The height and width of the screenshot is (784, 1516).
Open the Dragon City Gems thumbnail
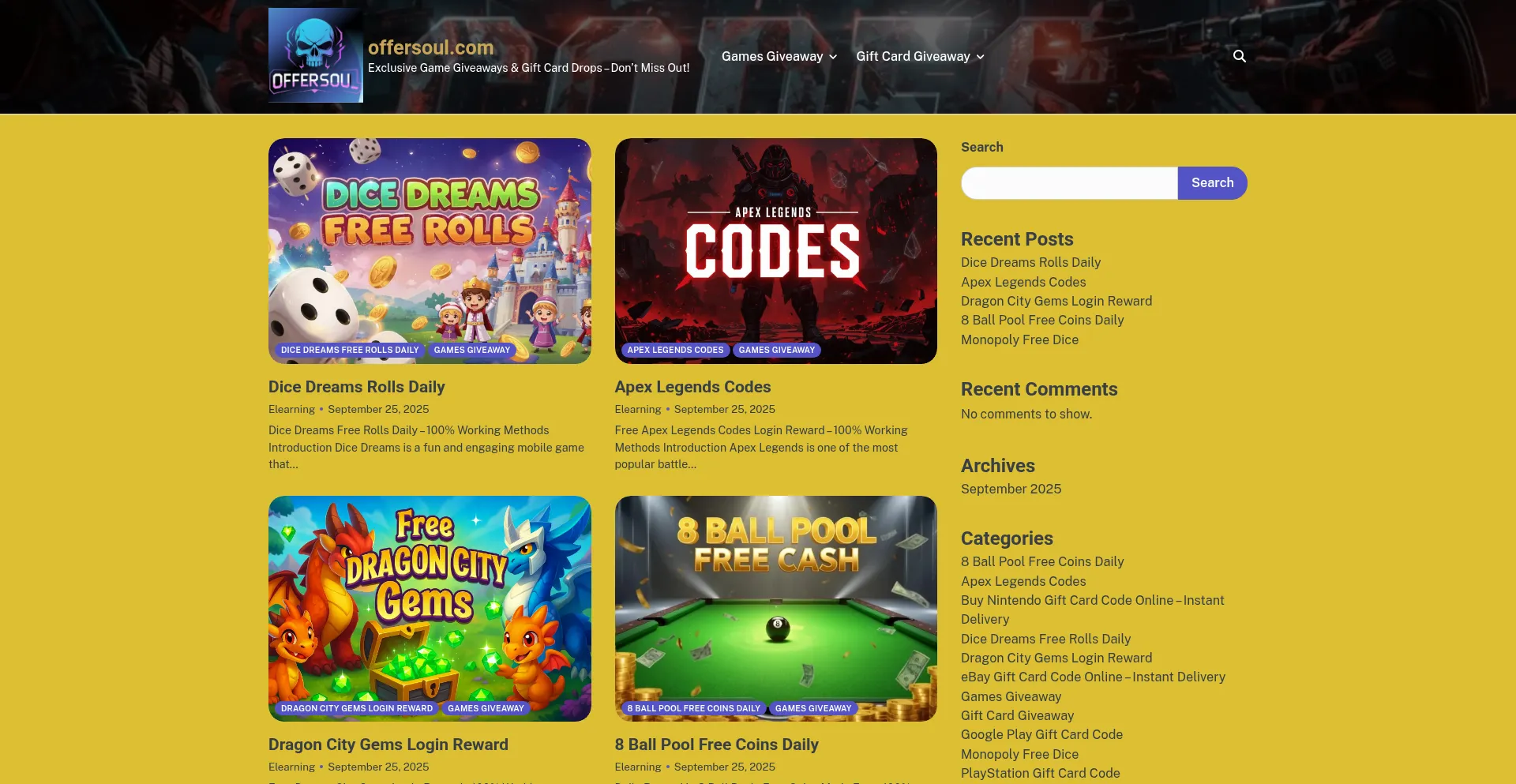pyautogui.click(x=430, y=608)
